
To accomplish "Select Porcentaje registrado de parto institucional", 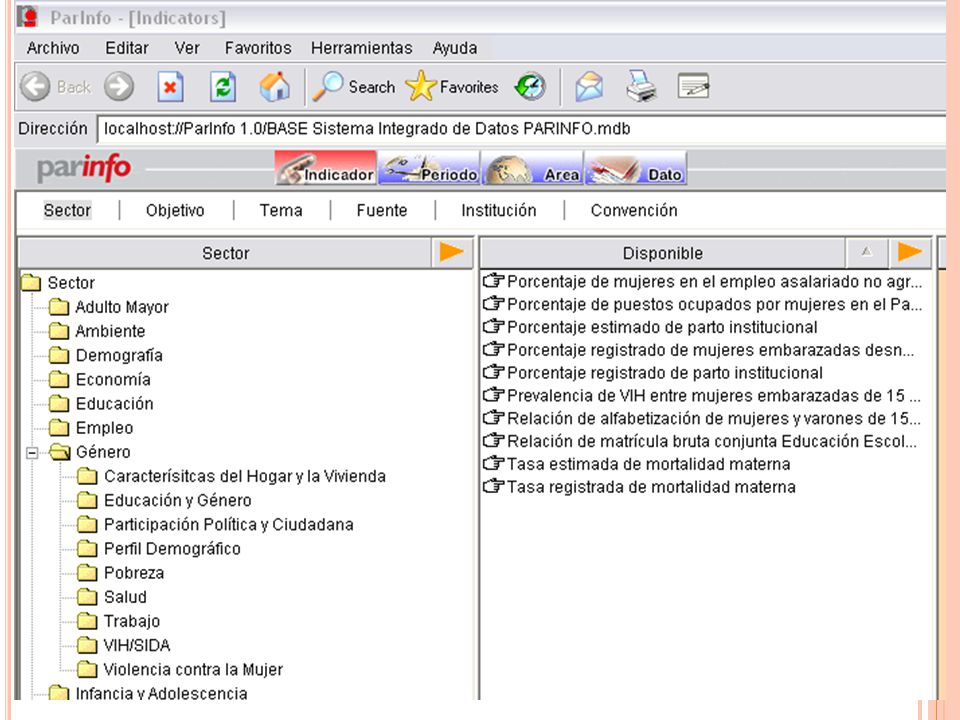I will click(665, 372).
